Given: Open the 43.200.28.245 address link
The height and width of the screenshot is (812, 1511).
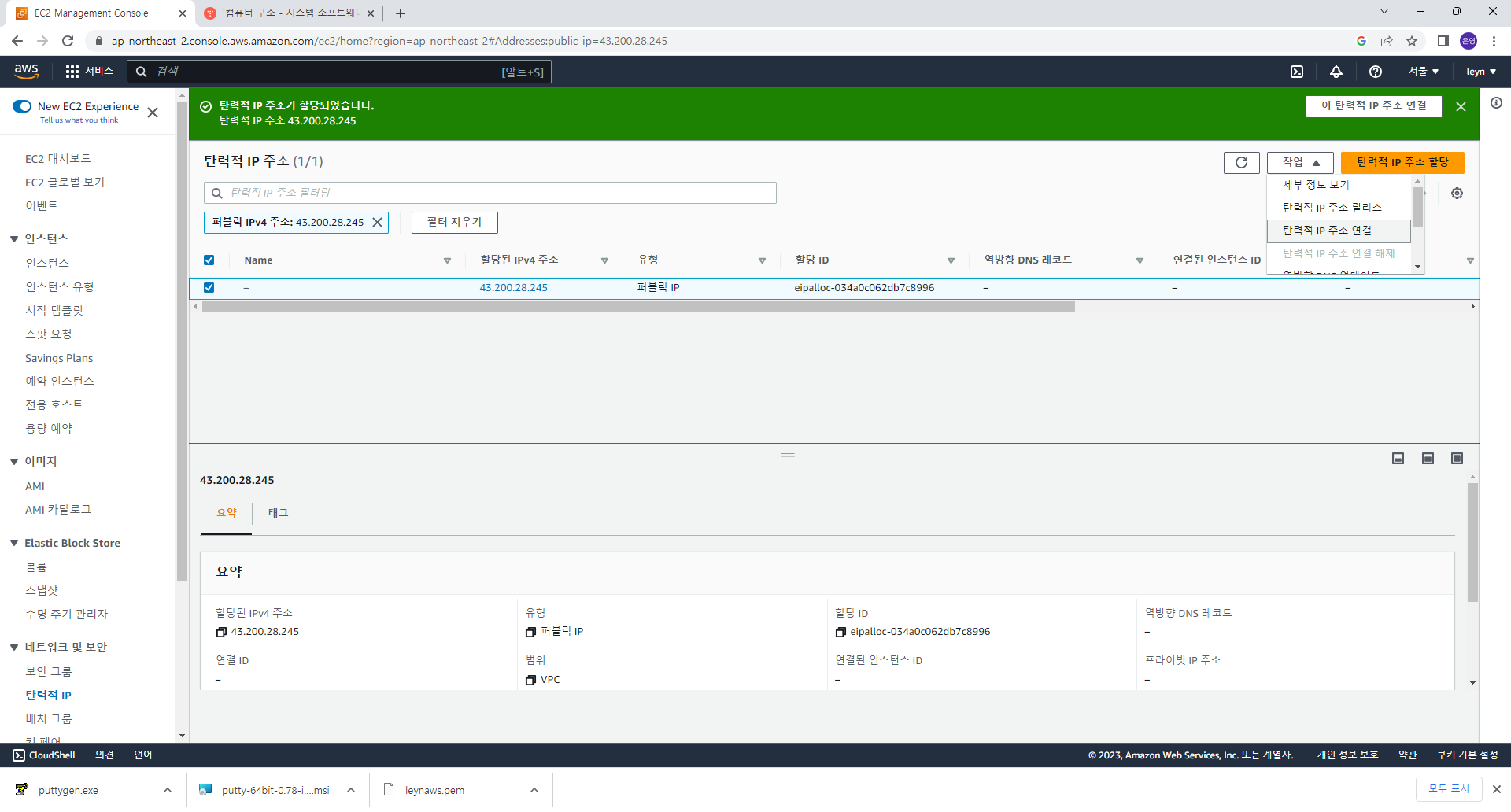Looking at the screenshot, I should coord(513,288).
